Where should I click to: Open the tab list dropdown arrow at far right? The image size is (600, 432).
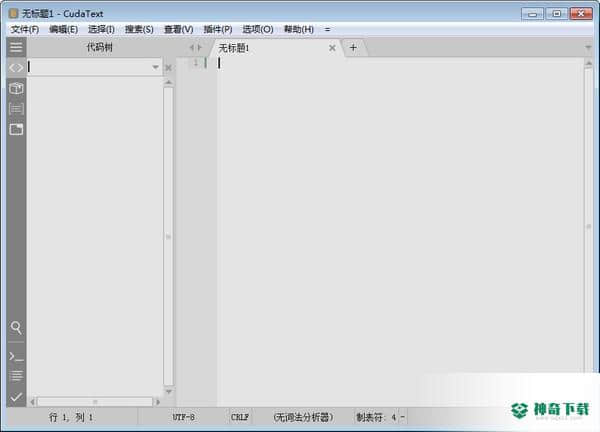click(588, 47)
